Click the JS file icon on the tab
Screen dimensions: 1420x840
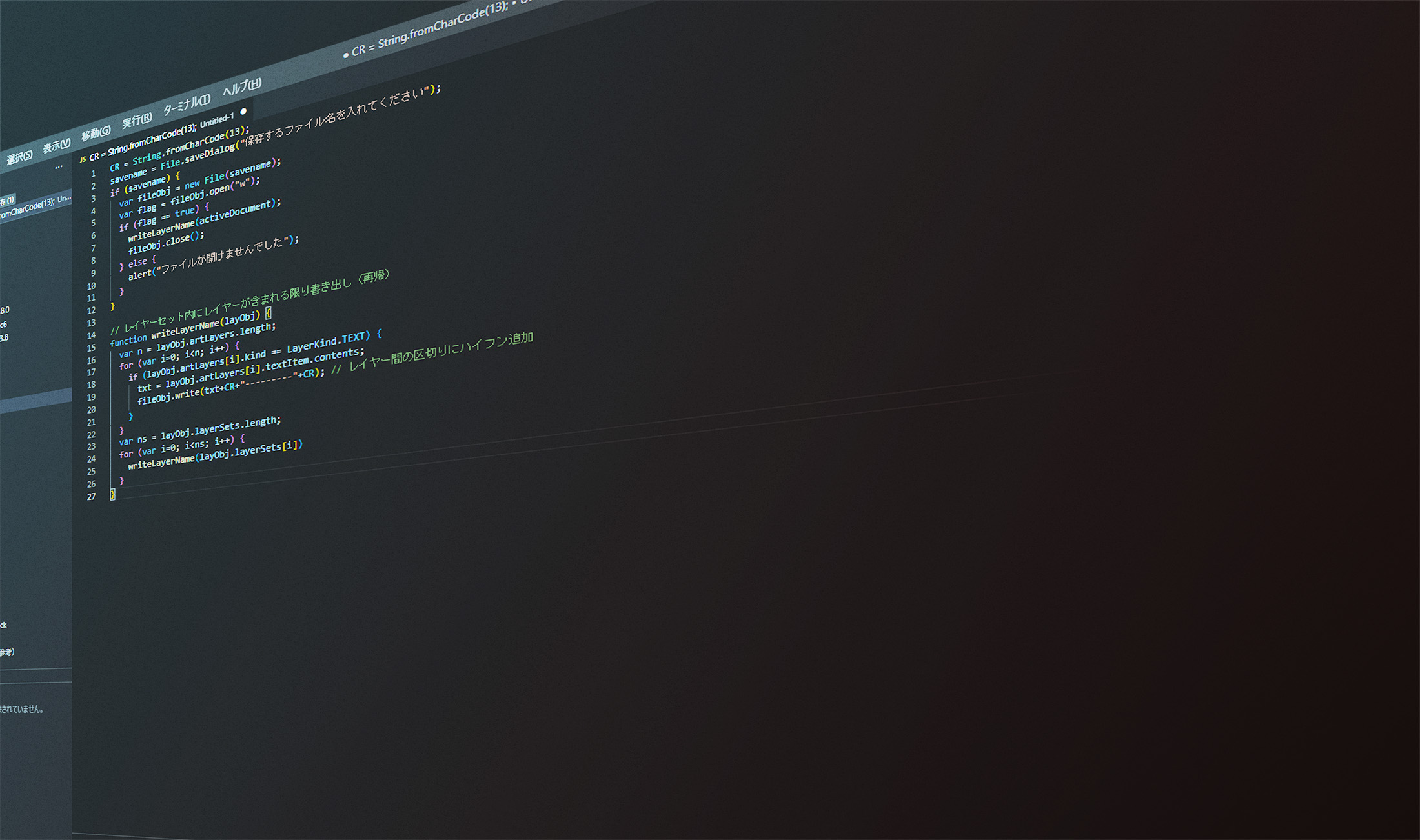point(83,159)
